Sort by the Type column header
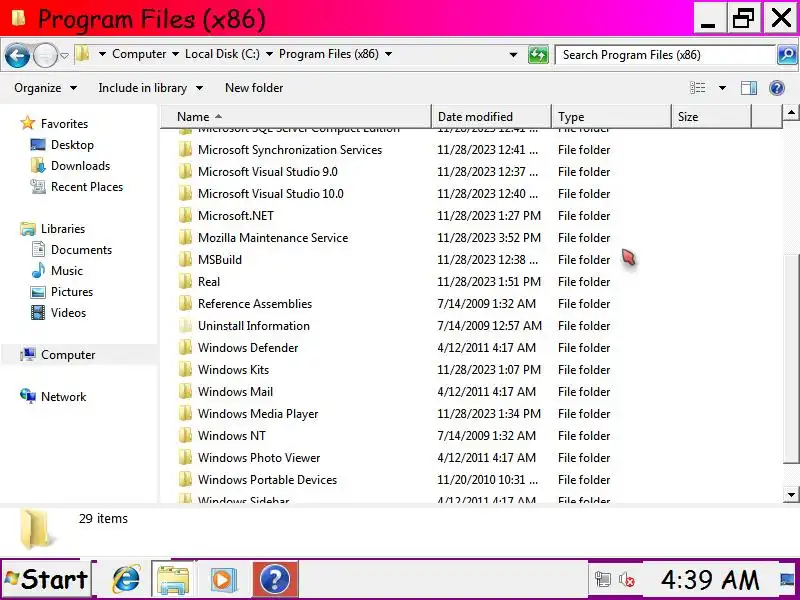Viewport: 800px width, 600px height. [x=611, y=117]
